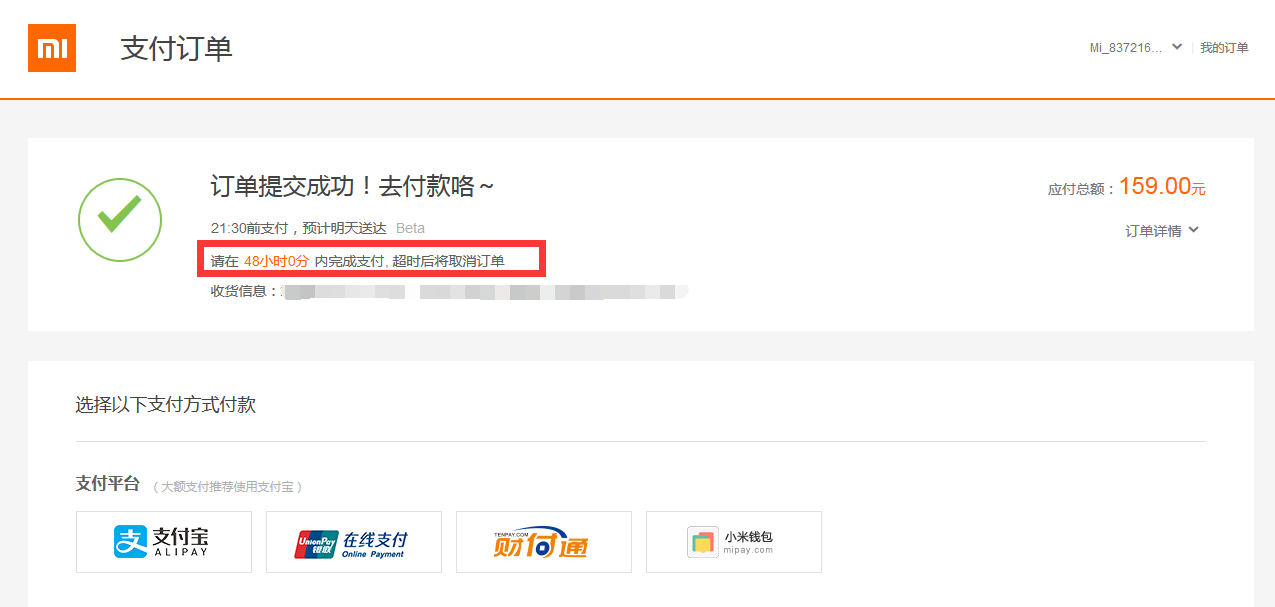Click the blue Alipay 支 icon
1275x607 pixels.
pyautogui.click(x=130, y=542)
